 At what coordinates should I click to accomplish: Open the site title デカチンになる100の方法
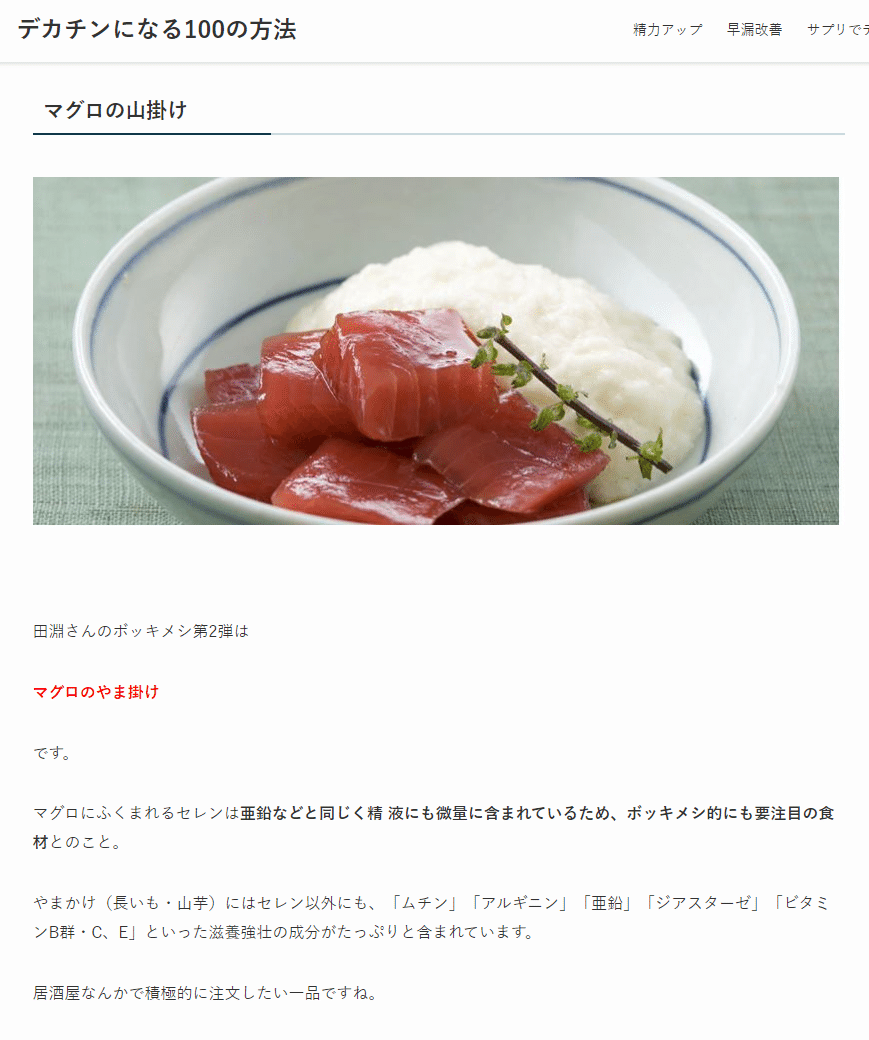pyautogui.click(x=157, y=29)
